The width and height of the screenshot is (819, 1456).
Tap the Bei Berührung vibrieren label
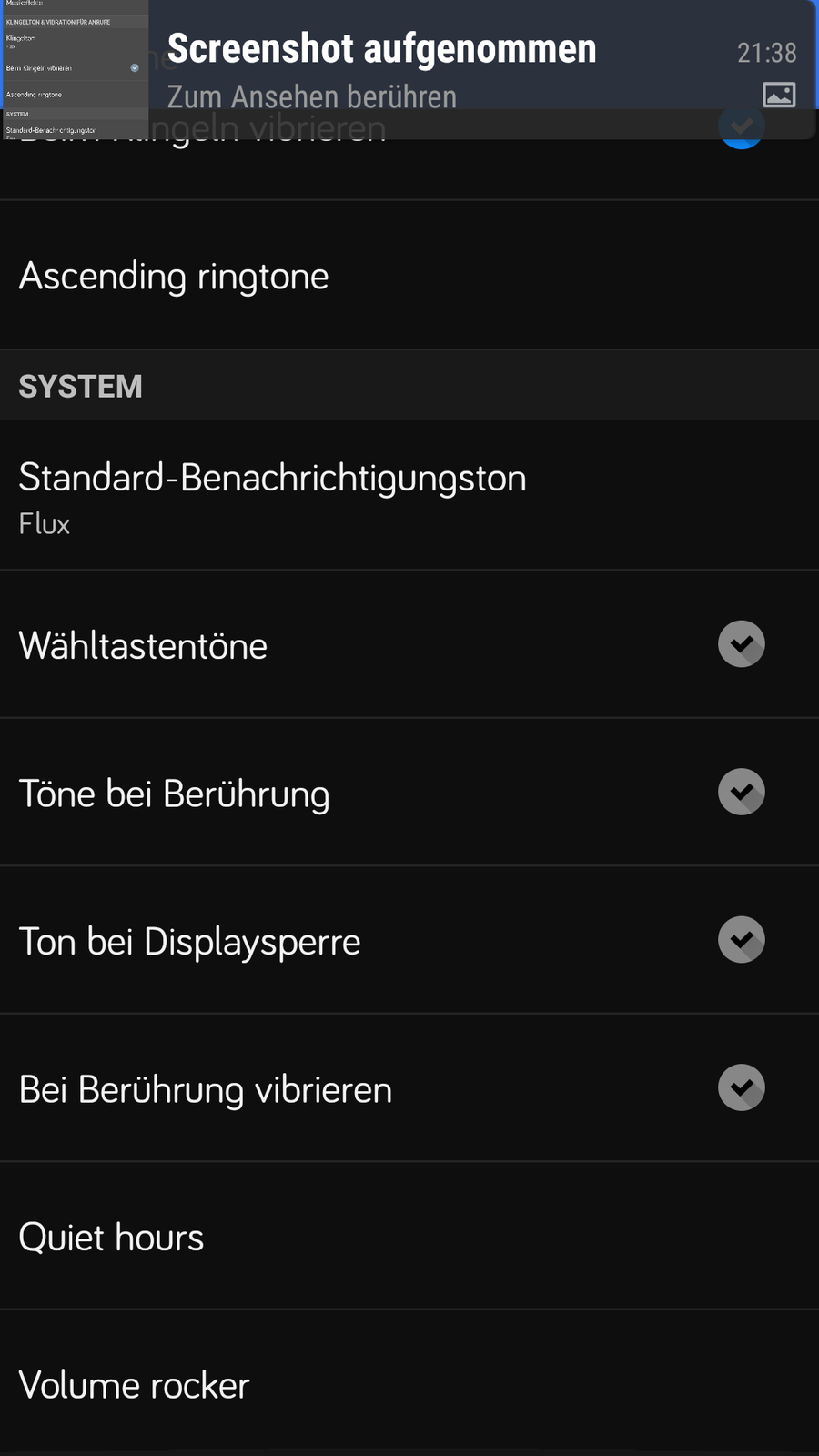[205, 1089]
